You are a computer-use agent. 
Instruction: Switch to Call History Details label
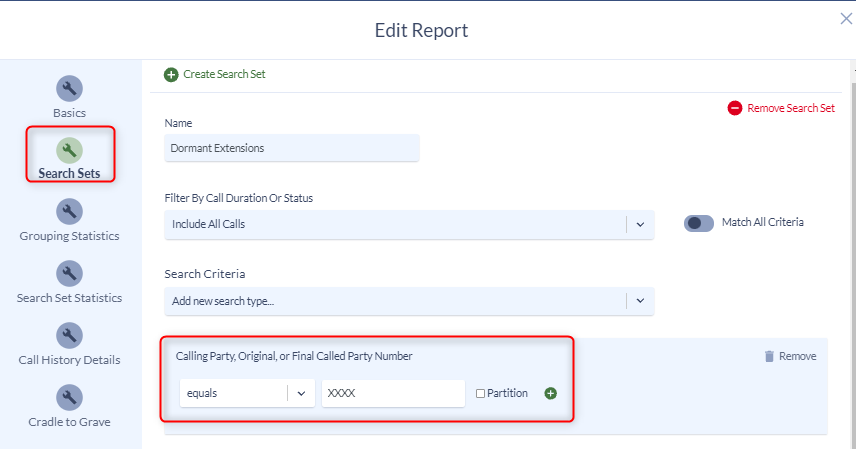click(x=69, y=360)
